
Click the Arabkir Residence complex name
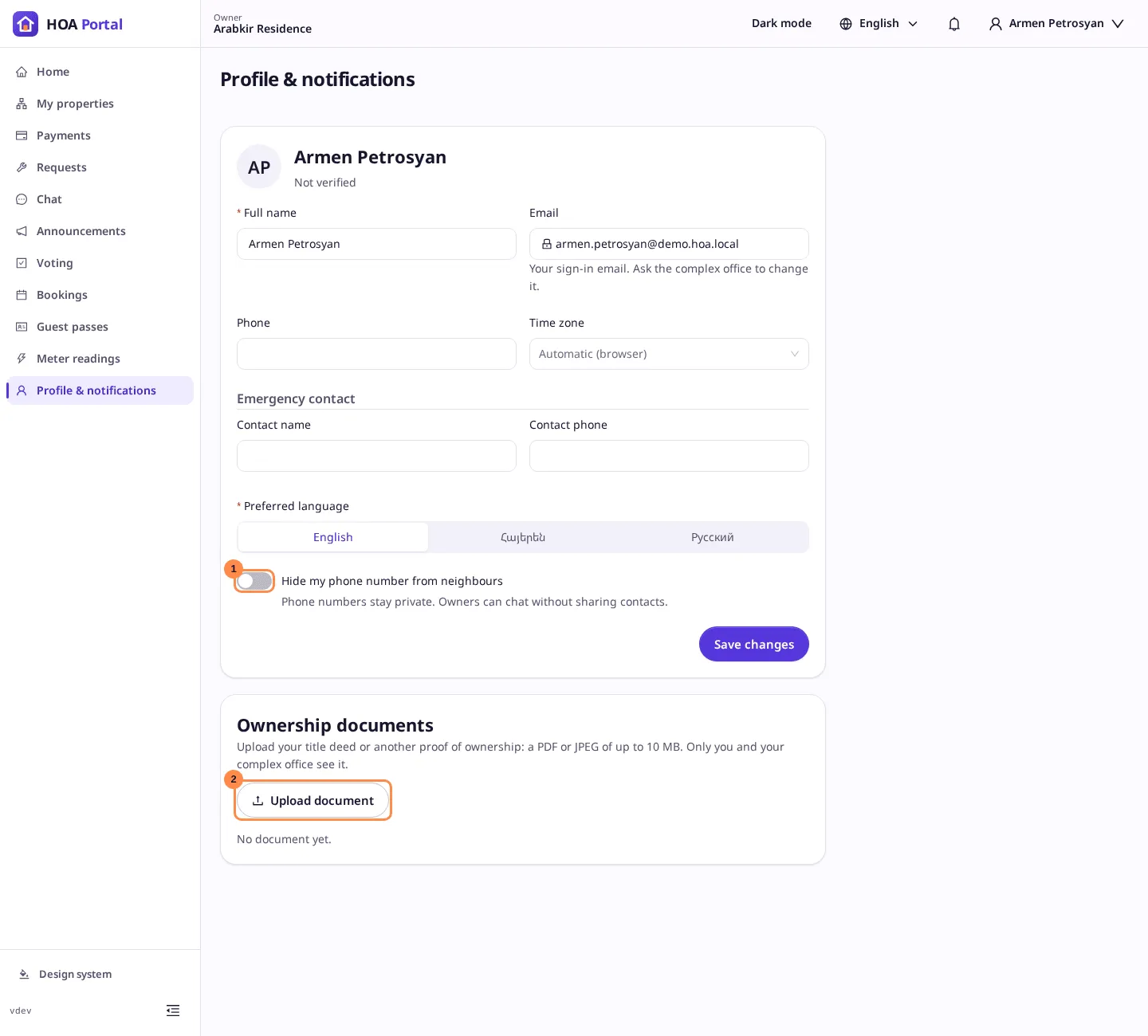pyautogui.click(x=262, y=29)
